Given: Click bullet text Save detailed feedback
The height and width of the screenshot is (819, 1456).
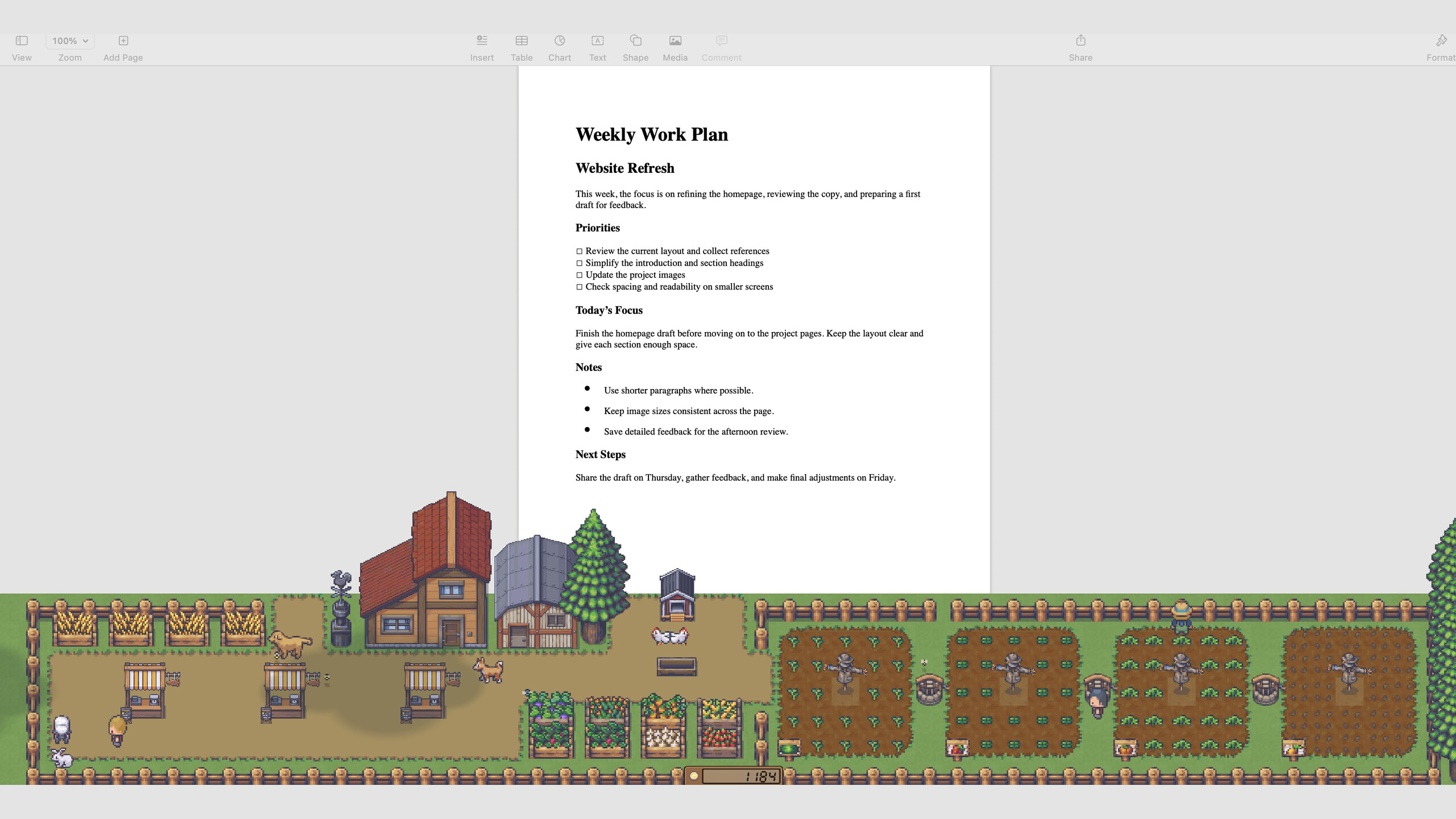Looking at the screenshot, I should point(696,432).
